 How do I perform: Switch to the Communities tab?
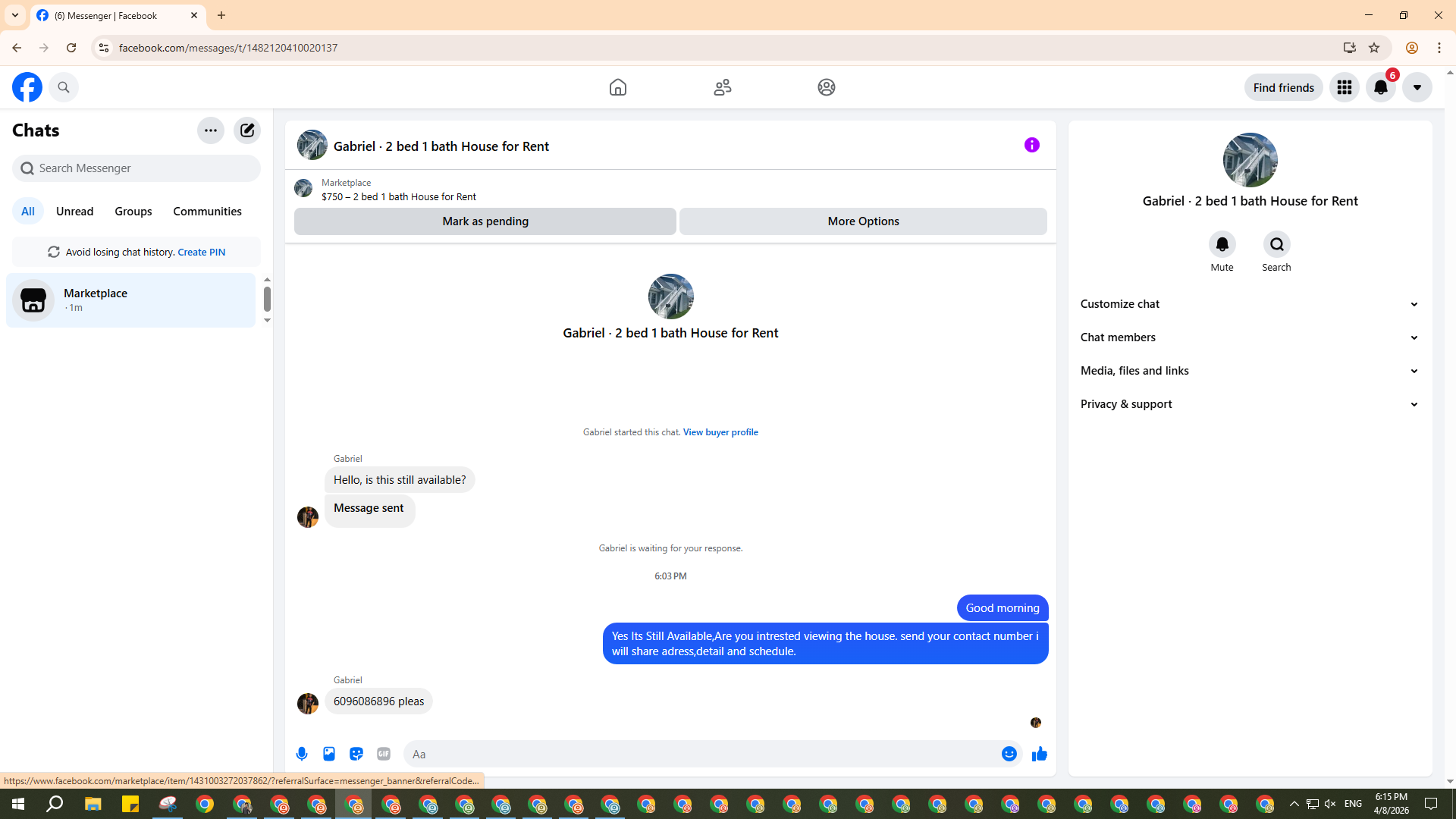tap(207, 212)
